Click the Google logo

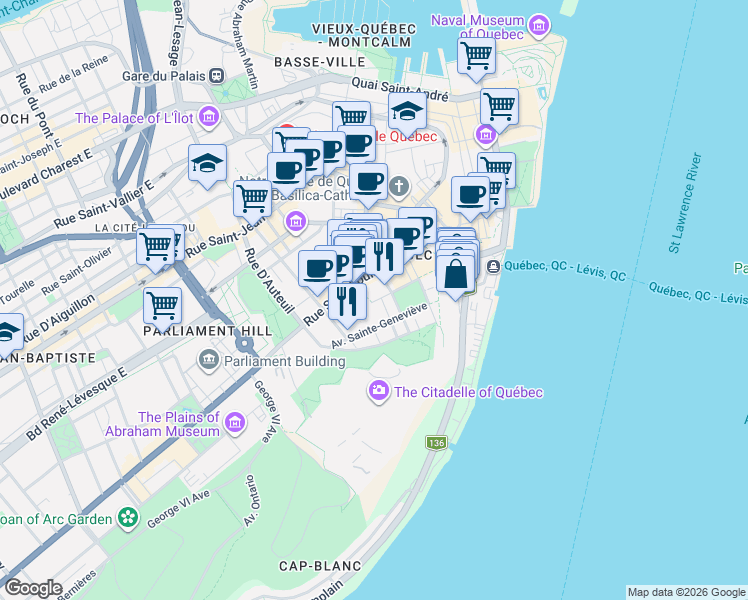click(33, 589)
